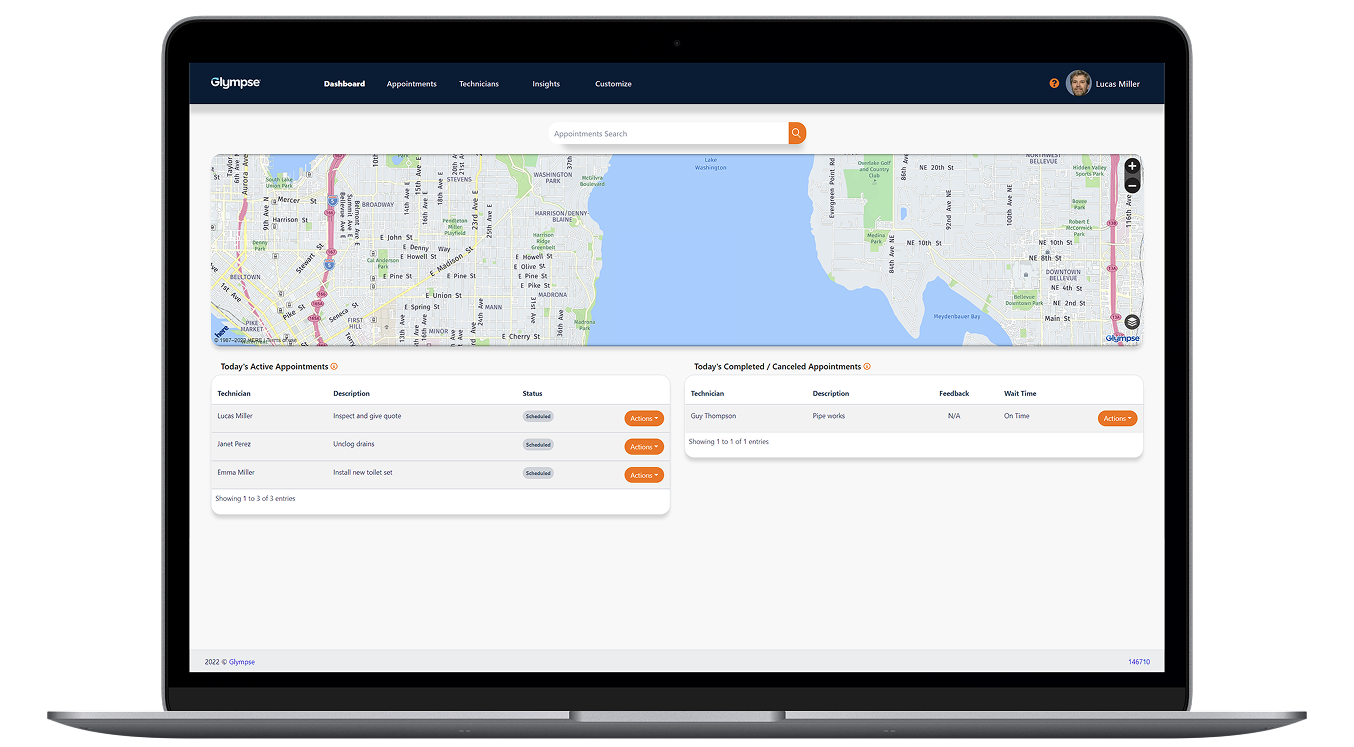Click the Glympse link in the footer
Viewport: 1354px width, 747px height.
tap(242, 662)
